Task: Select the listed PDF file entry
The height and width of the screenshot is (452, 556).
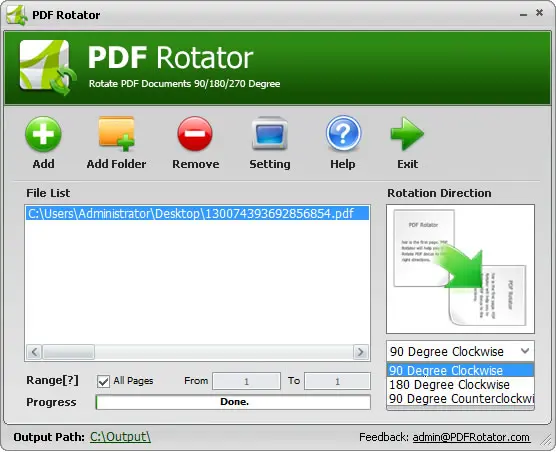Action: (197, 213)
